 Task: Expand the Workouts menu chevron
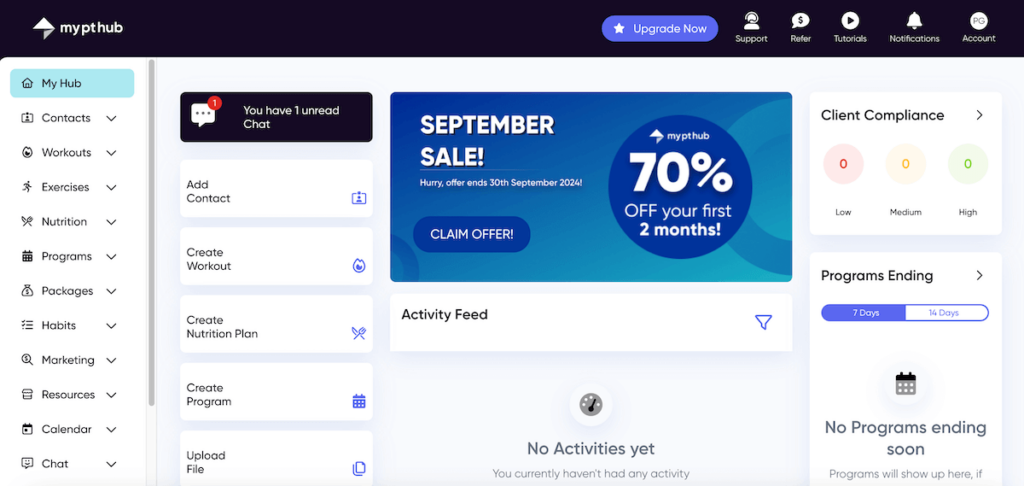[111, 153]
